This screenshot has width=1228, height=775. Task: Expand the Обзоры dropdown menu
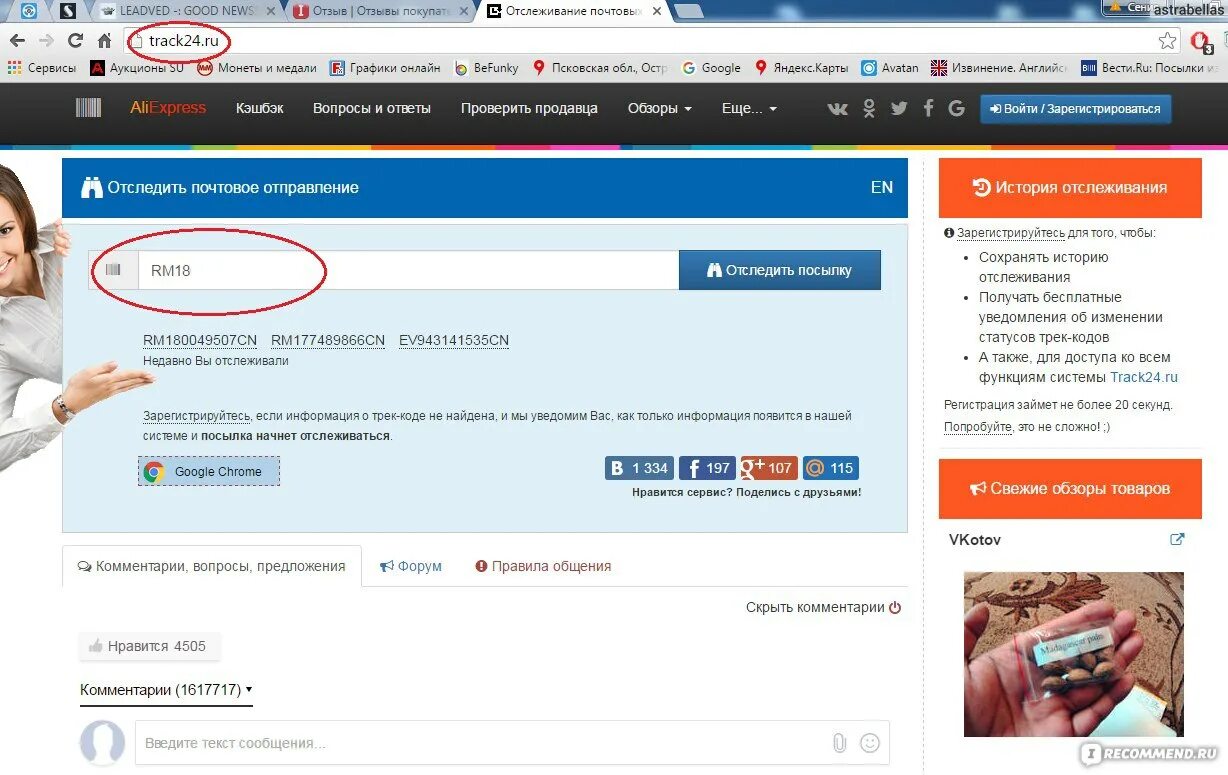coord(660,108)
